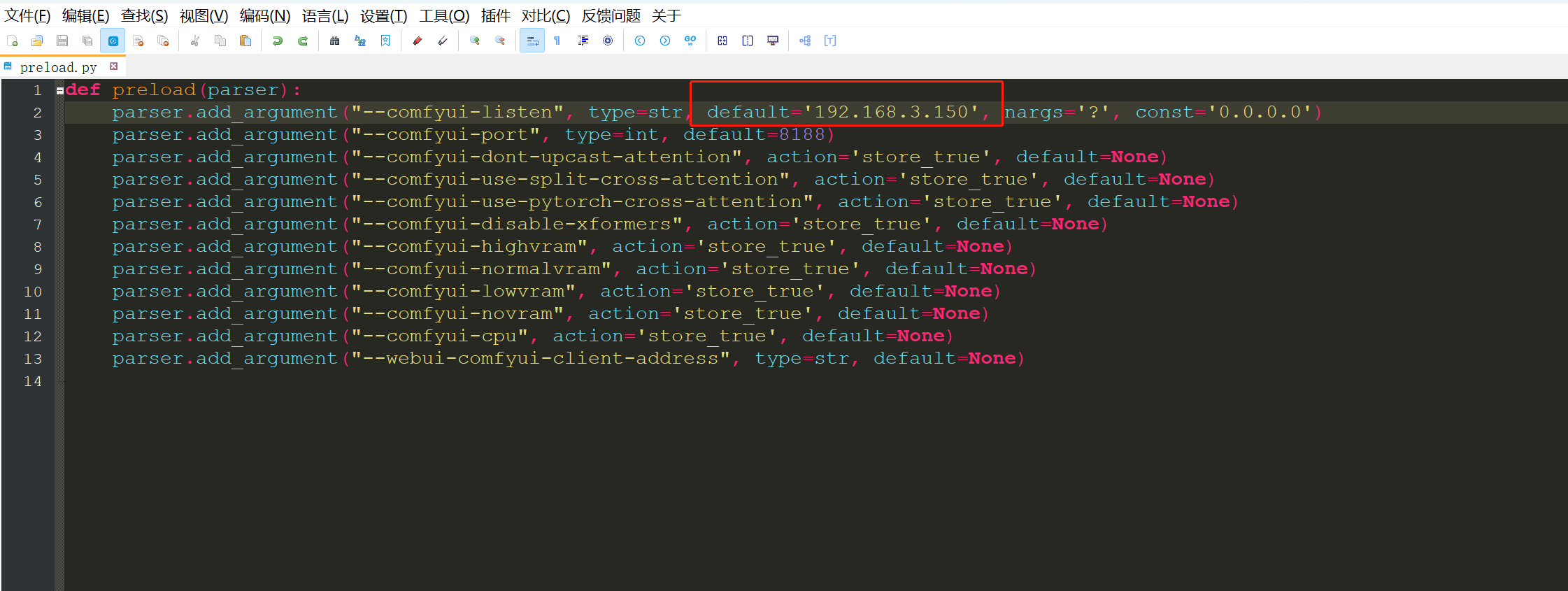Open Find with binoculars icon
The height and width of the screenshot is (591, 1568).
pos(335,41)
